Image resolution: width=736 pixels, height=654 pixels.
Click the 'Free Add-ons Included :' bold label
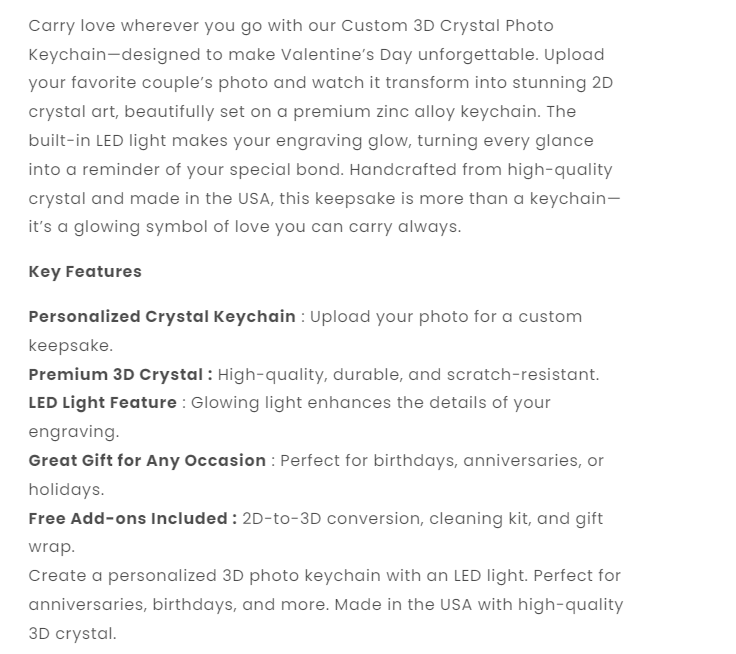pos(132,519)
